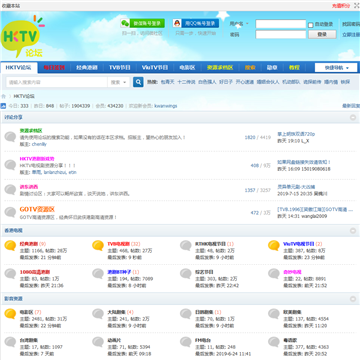The height and width of the screenshot is (360, 360).
Task: Open the red 每日签到 nav item
Action: click(x=54, y=68)
